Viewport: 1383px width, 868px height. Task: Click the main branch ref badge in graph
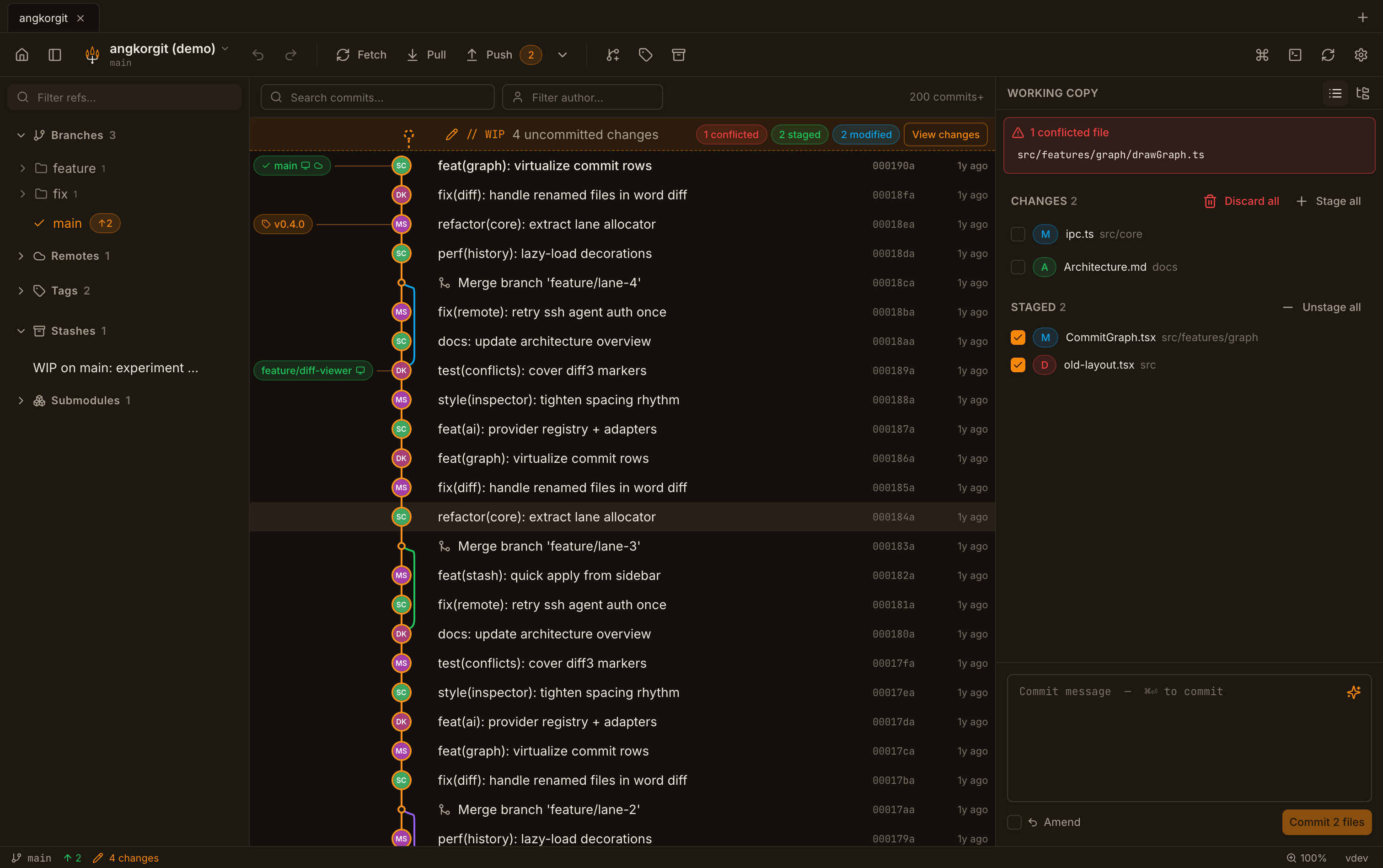click(x=292, y=166)
